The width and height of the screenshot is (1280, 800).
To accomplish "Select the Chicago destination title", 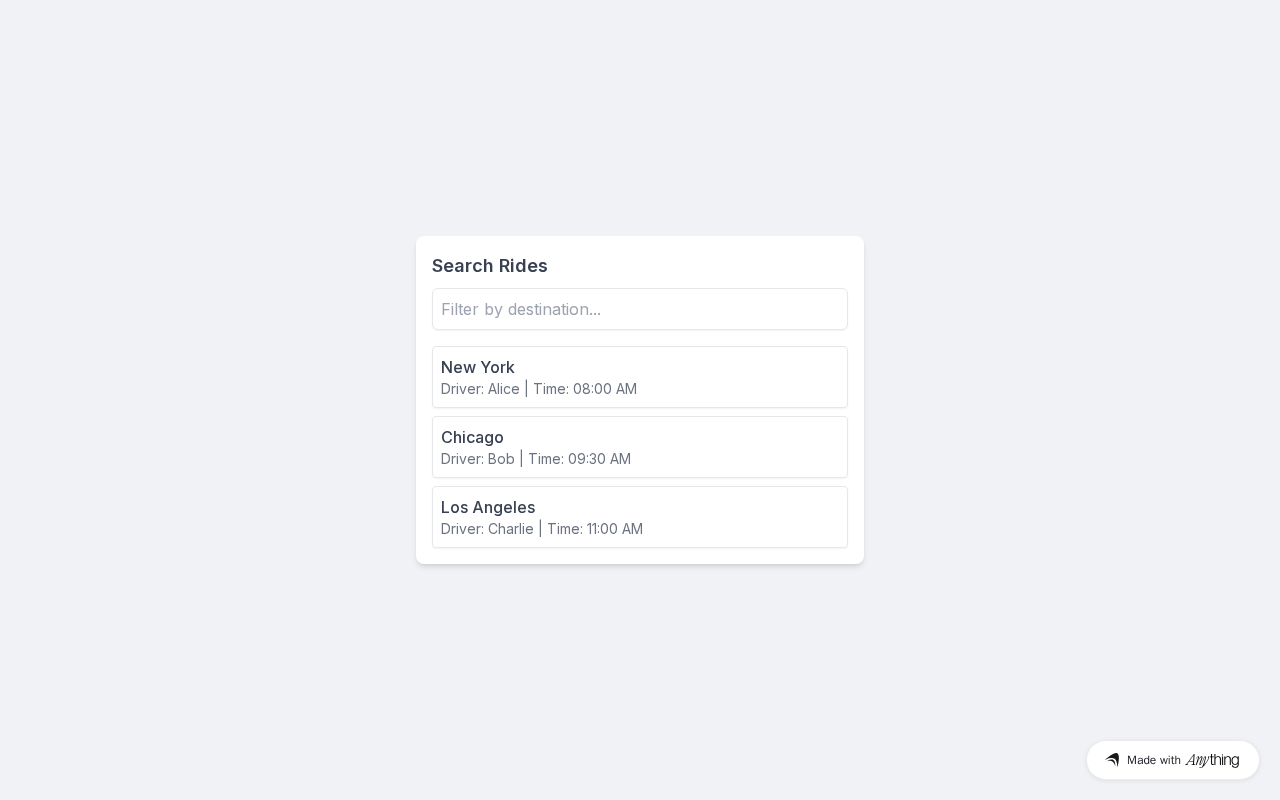I will [x=472, y=437].
